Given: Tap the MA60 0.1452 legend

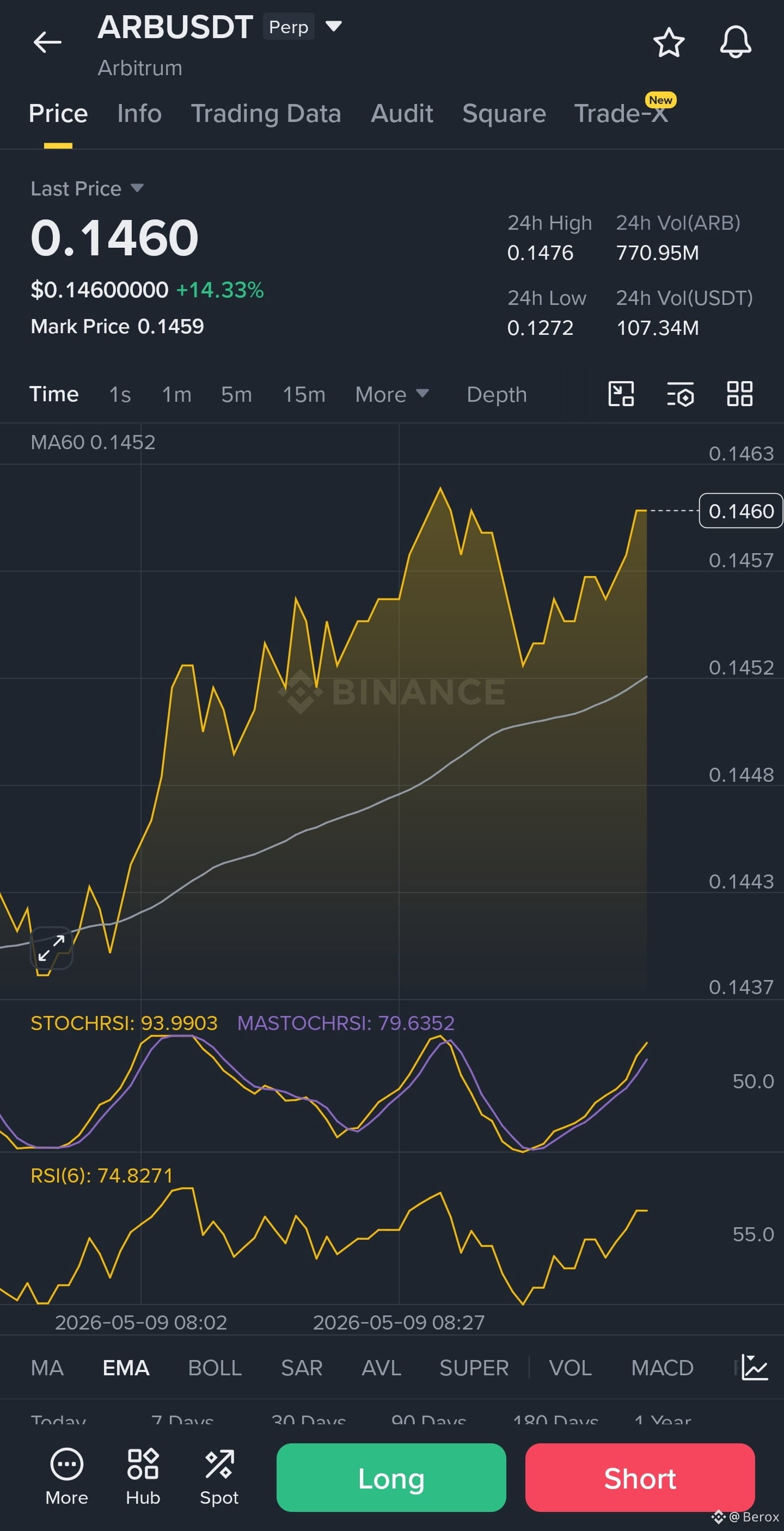Looking at the screenshot, I should coord(93,442).
